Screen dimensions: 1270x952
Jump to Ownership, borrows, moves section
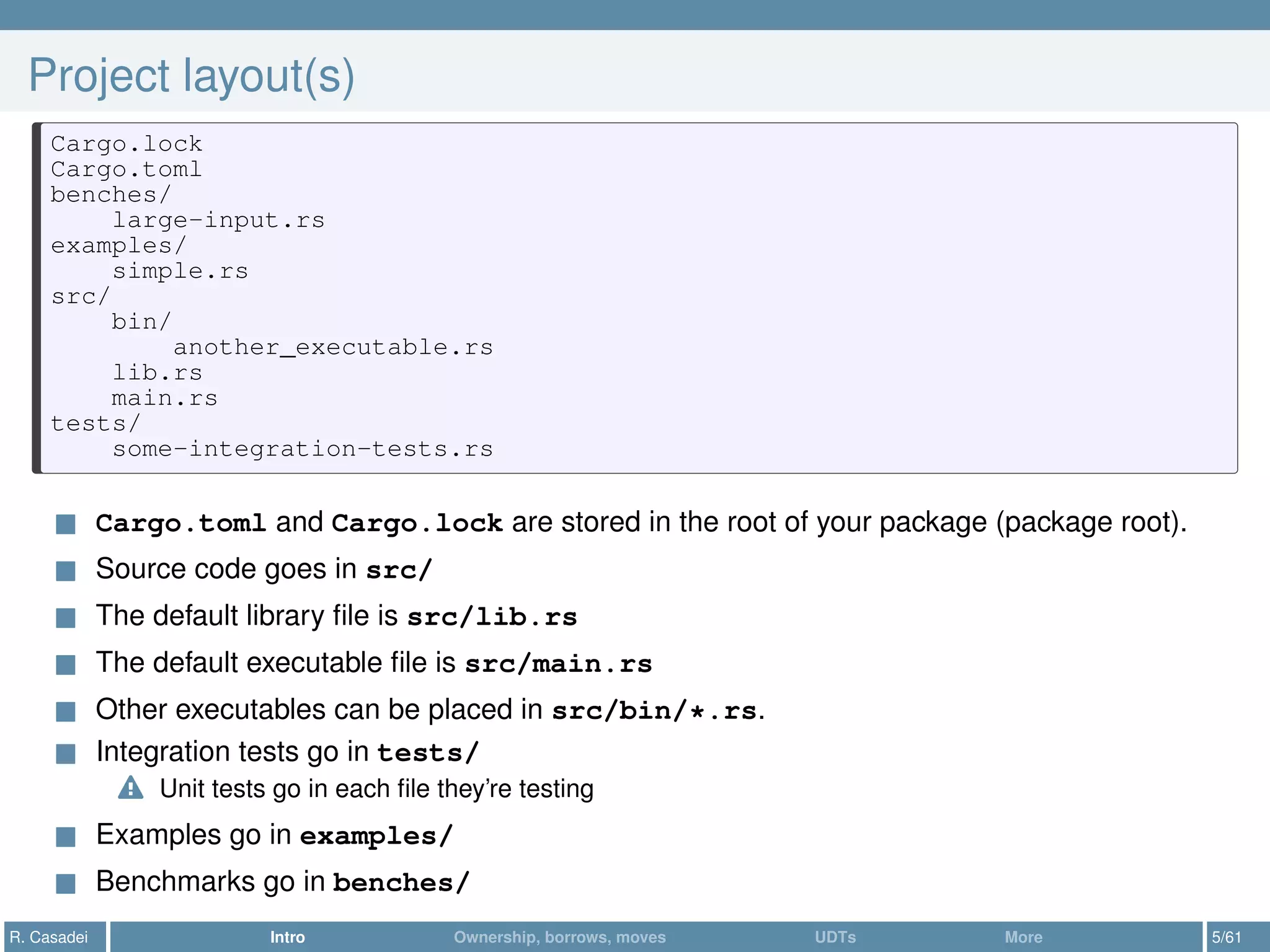[559, 937]
